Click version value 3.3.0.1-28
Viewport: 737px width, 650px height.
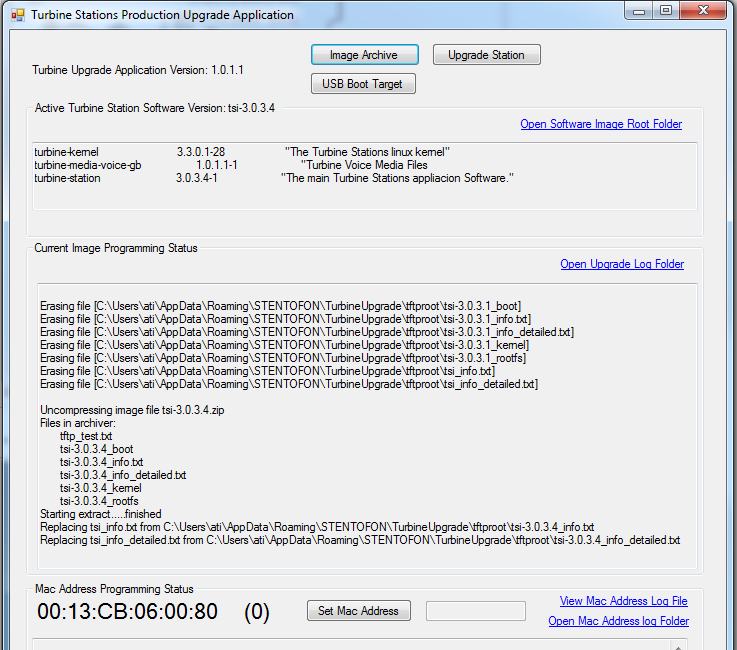tap(201, 152)
